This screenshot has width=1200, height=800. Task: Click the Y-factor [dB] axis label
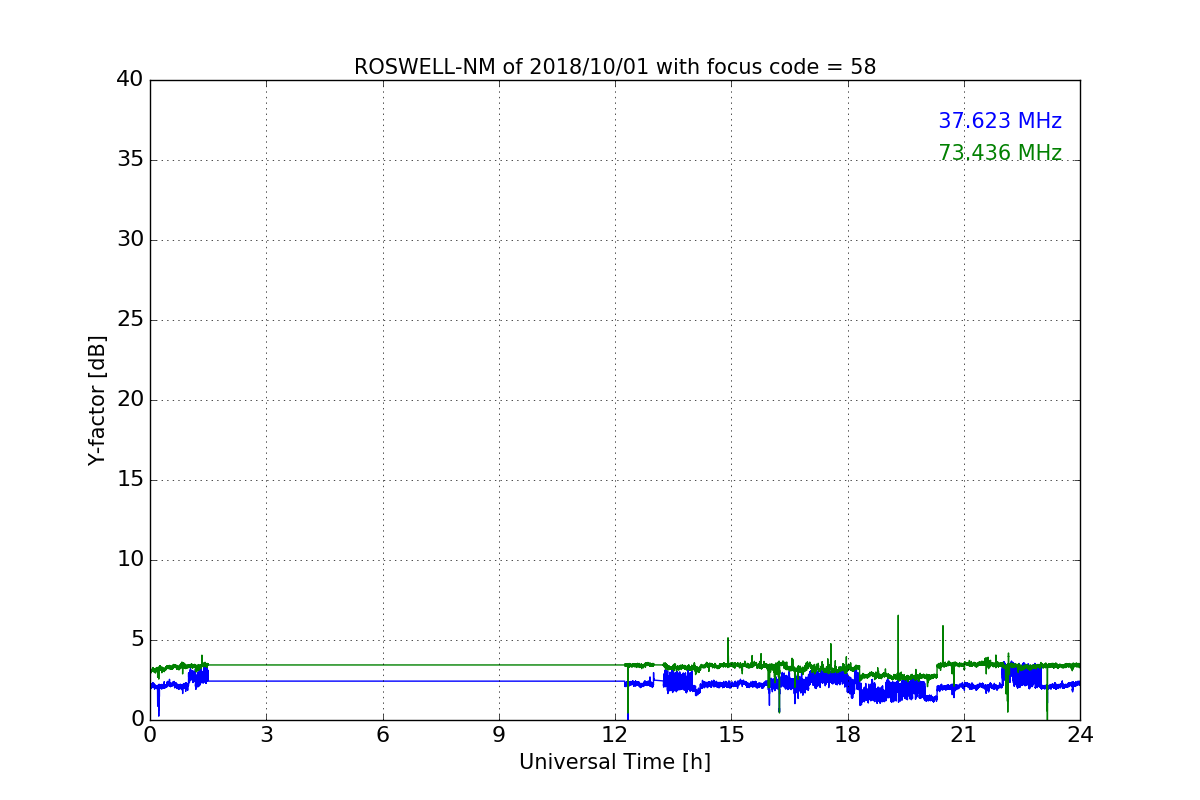[x=97, y=400]
